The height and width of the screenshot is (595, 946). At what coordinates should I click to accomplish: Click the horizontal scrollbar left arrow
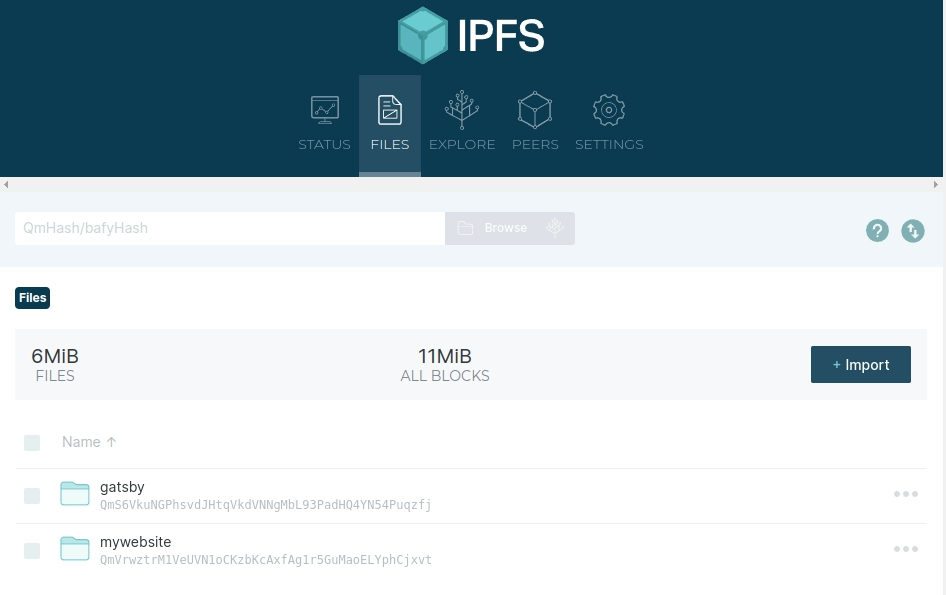[5, 185]
